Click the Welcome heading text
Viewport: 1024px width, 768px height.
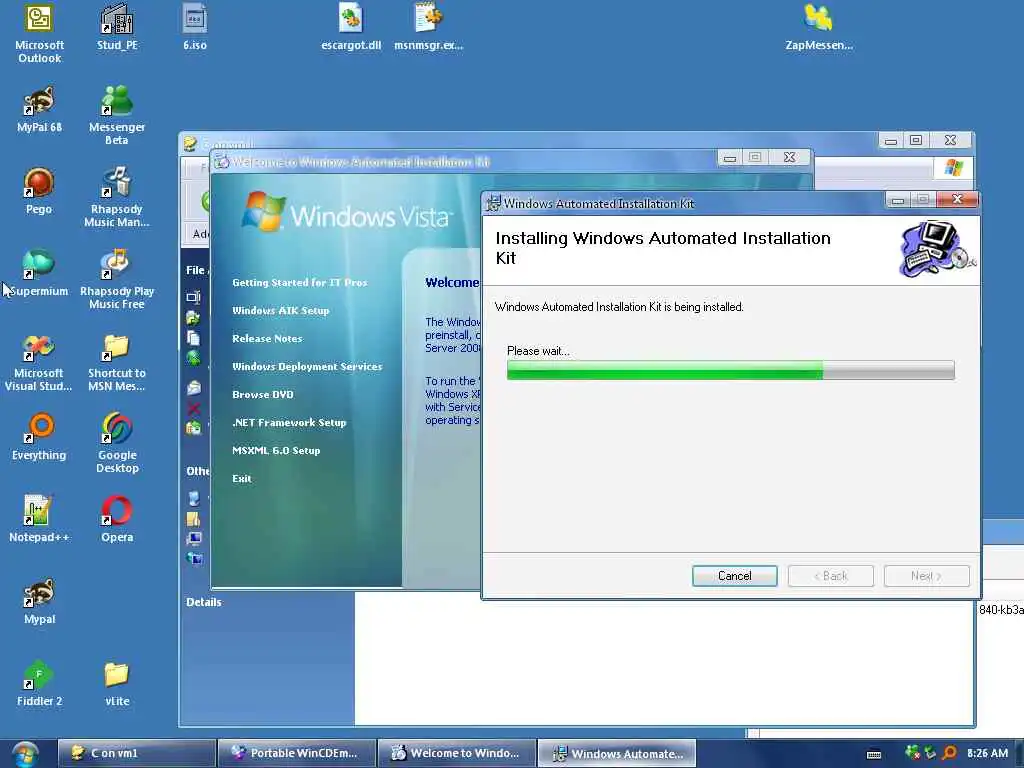[452, 283]
